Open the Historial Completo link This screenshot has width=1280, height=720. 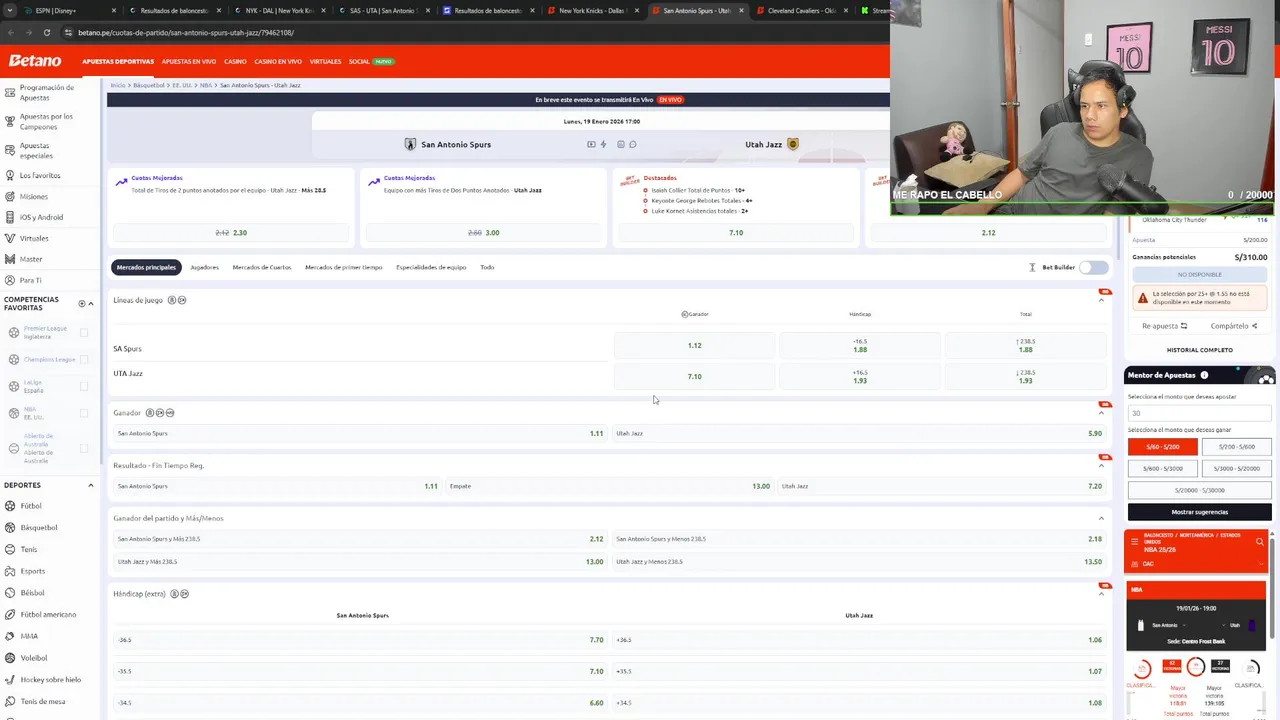(x=1199, y=350)
